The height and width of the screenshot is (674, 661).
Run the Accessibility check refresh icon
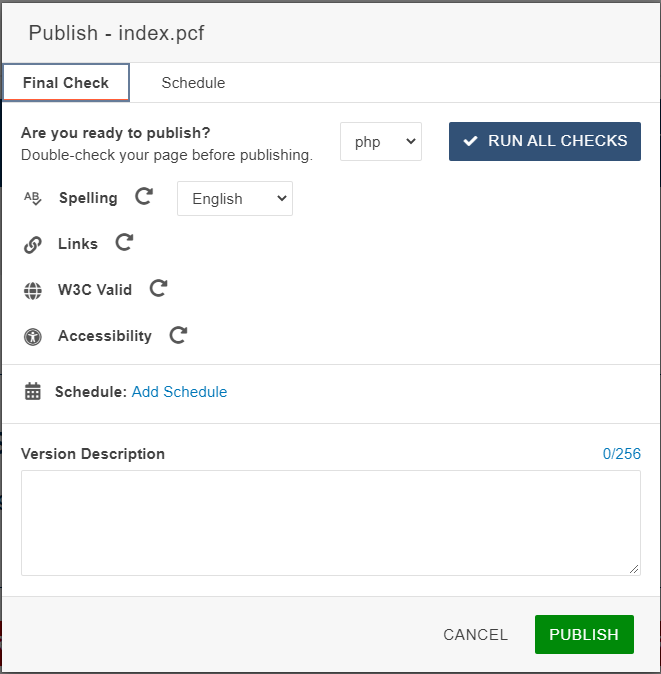point(178,335)
